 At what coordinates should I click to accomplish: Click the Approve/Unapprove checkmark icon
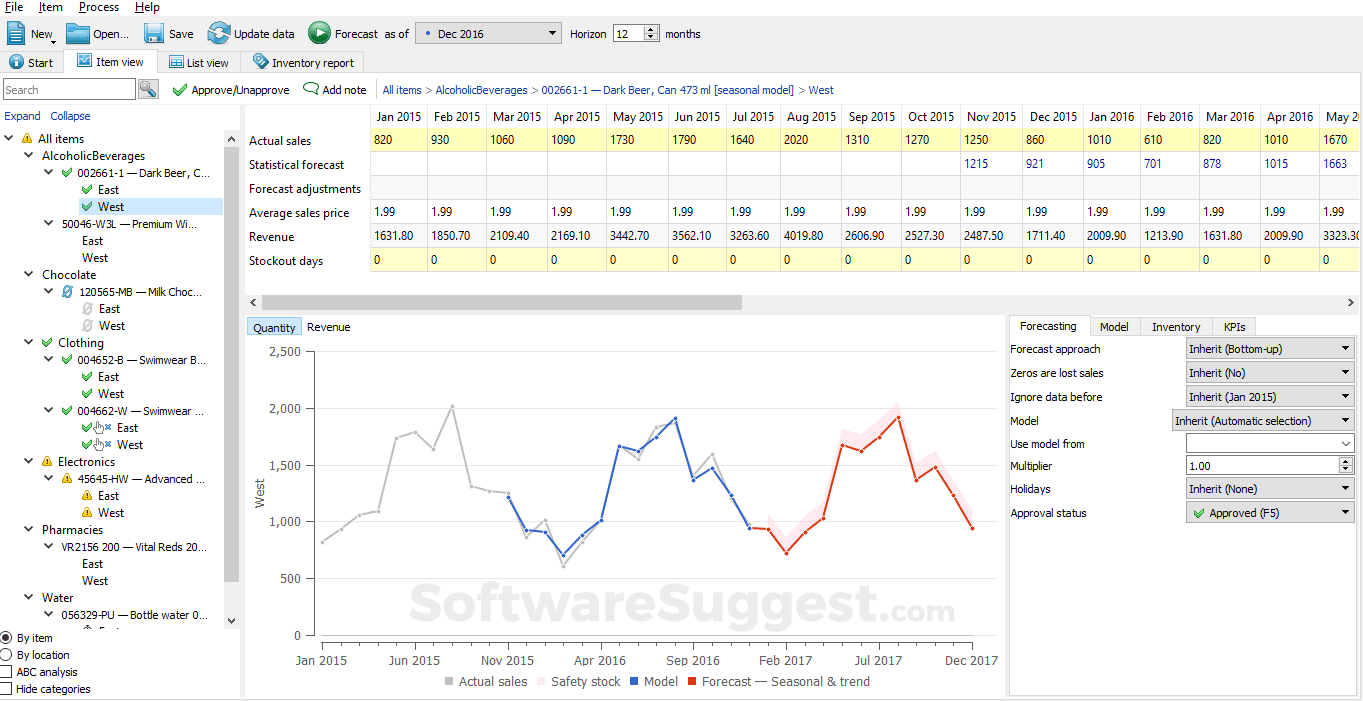(180, 90)
